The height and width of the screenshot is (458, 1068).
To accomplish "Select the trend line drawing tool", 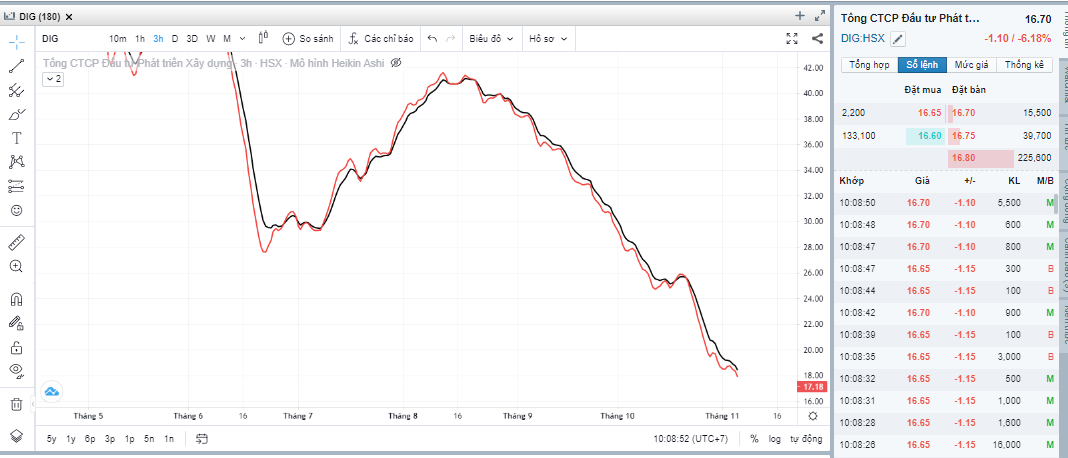I will 17,66.
